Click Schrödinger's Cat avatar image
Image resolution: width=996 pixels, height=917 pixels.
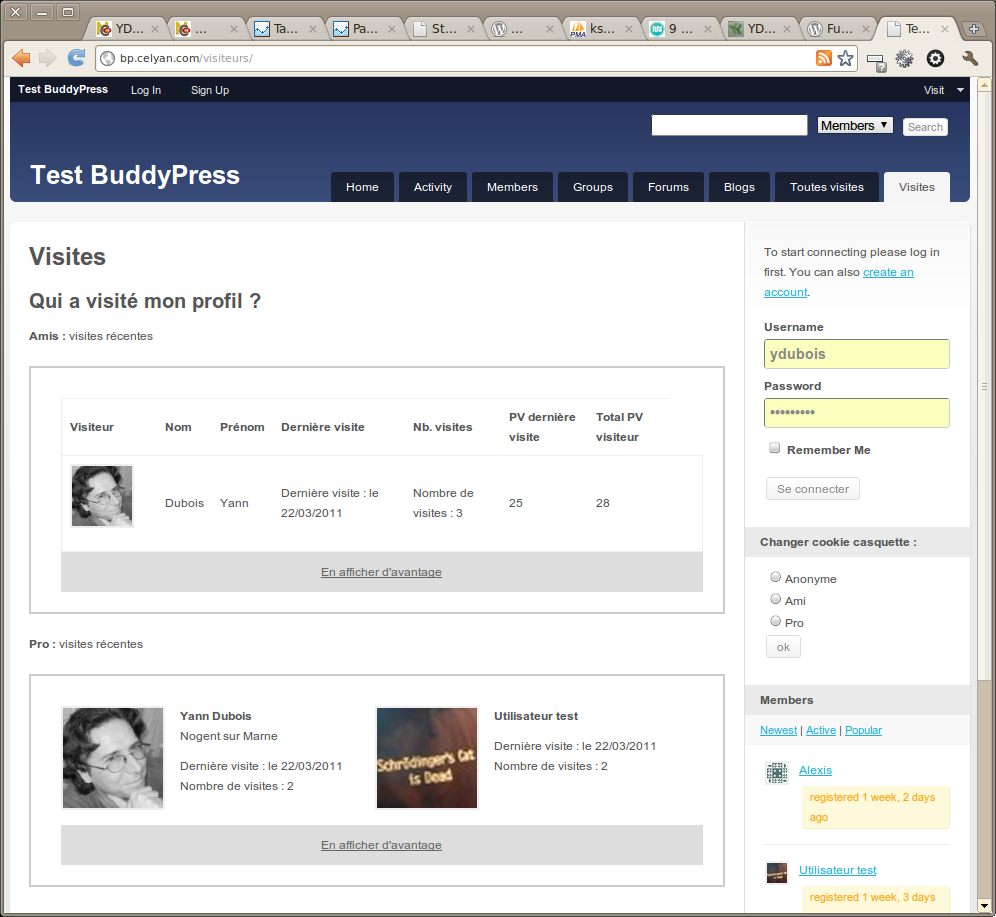(427, 758)
